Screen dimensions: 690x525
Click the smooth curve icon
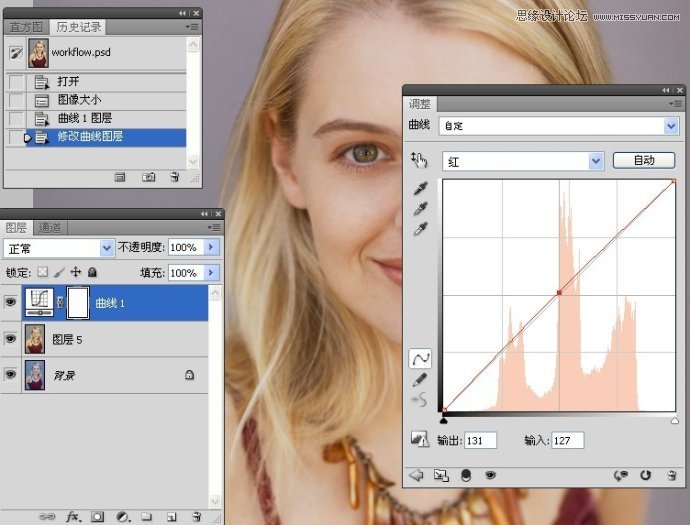tap(419, 400)
